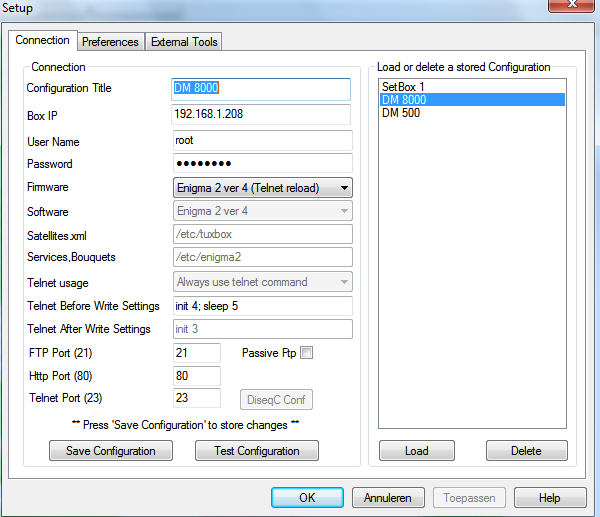Click the Services,Bouquets path field
The image size is (600, 517).
tap(263, 257)
